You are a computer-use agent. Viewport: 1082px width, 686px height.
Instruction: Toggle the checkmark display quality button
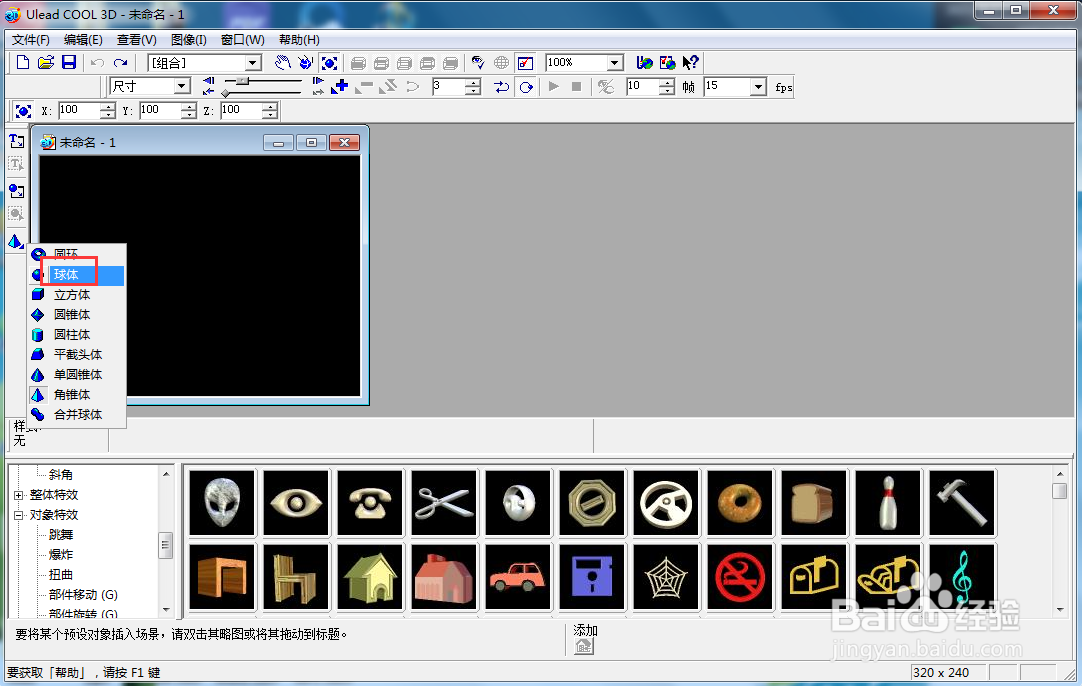[525, 63]
